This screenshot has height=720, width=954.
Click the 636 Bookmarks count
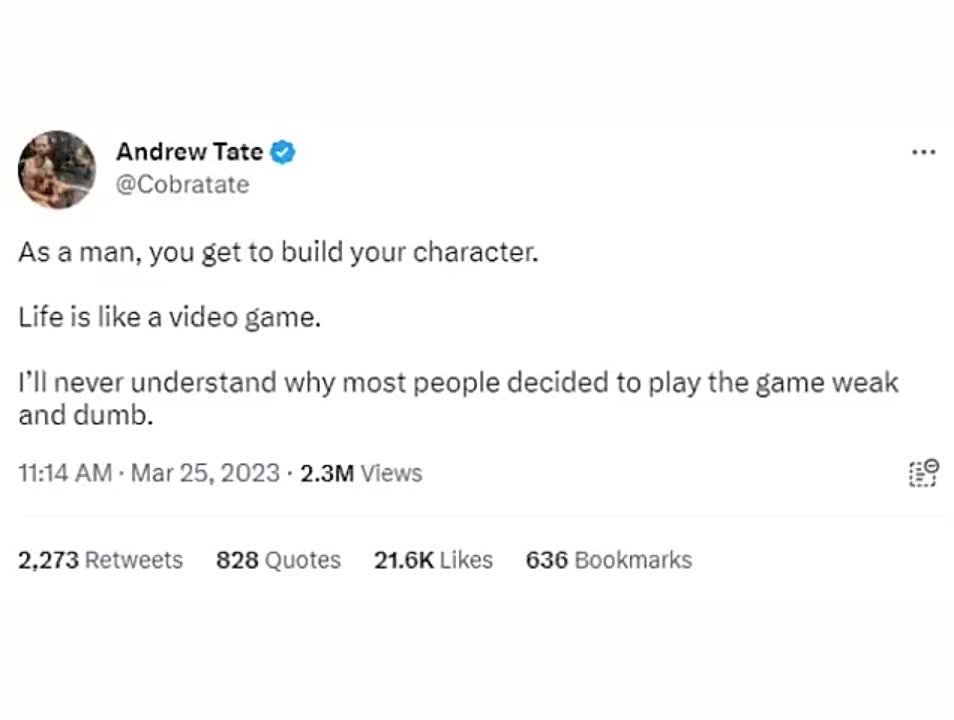[609, 560]
